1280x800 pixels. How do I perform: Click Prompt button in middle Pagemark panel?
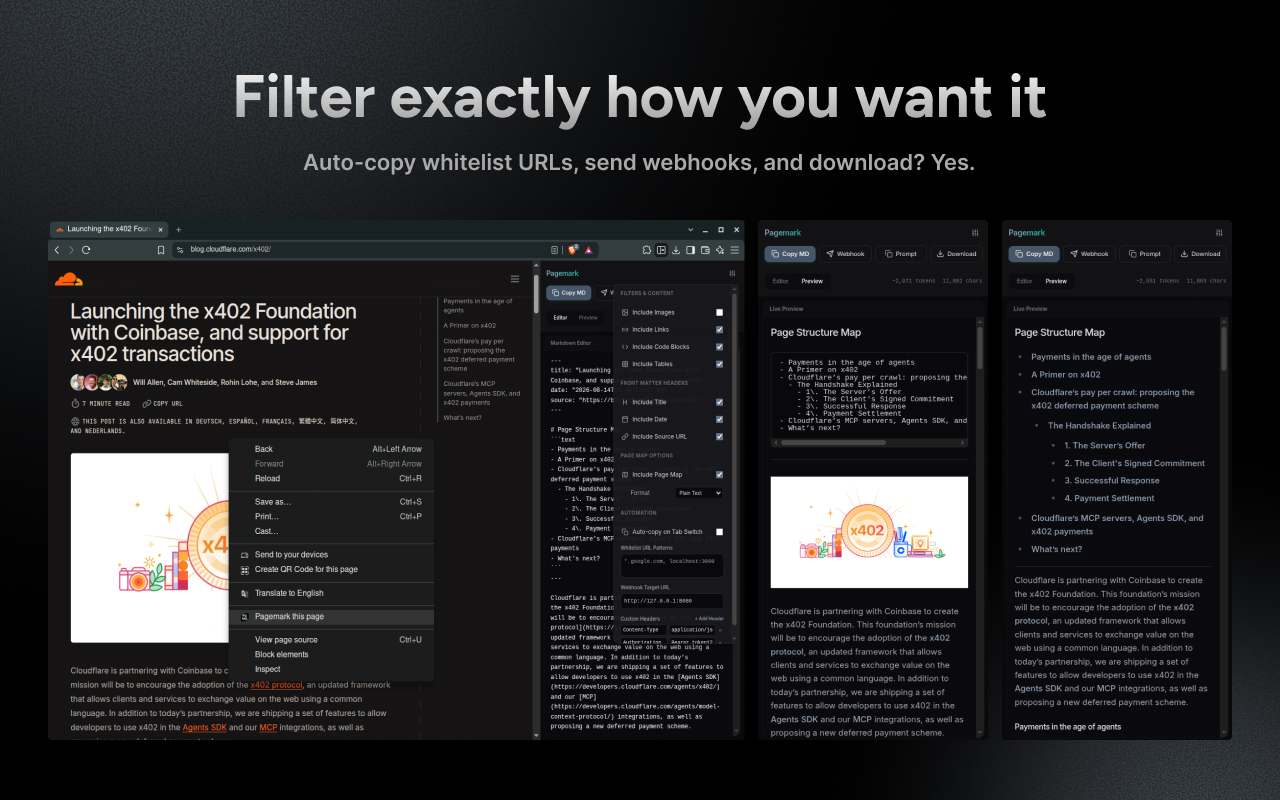(x=901, y=254)
